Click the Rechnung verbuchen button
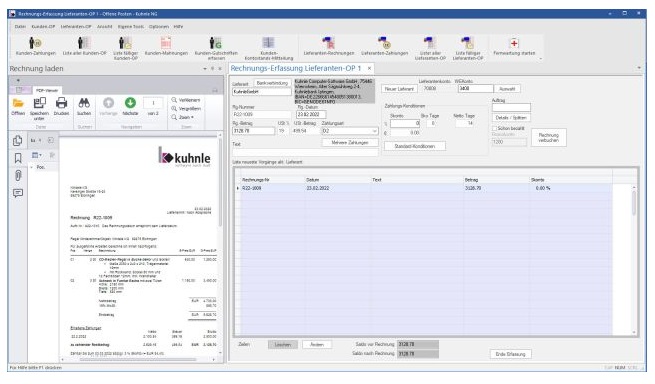655x384 pixels. tap(548, 137)
